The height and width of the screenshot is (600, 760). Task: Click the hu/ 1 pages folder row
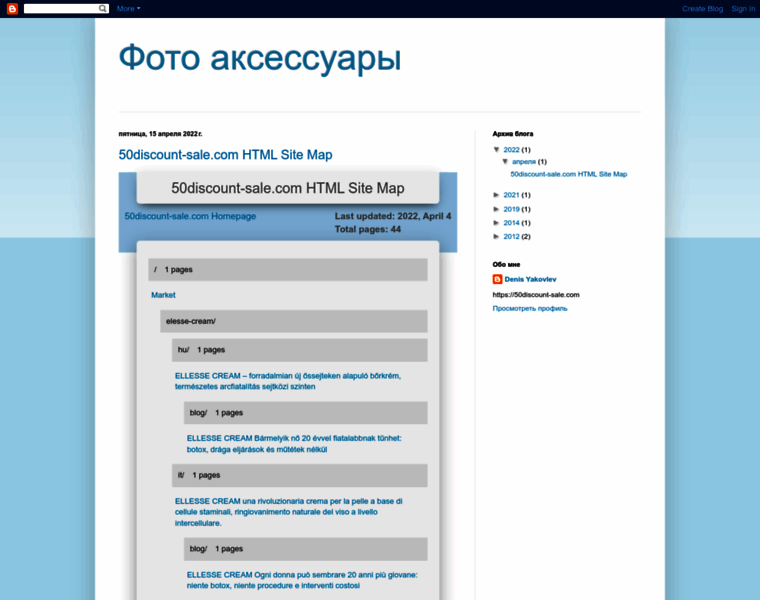(x=300, y=350)
